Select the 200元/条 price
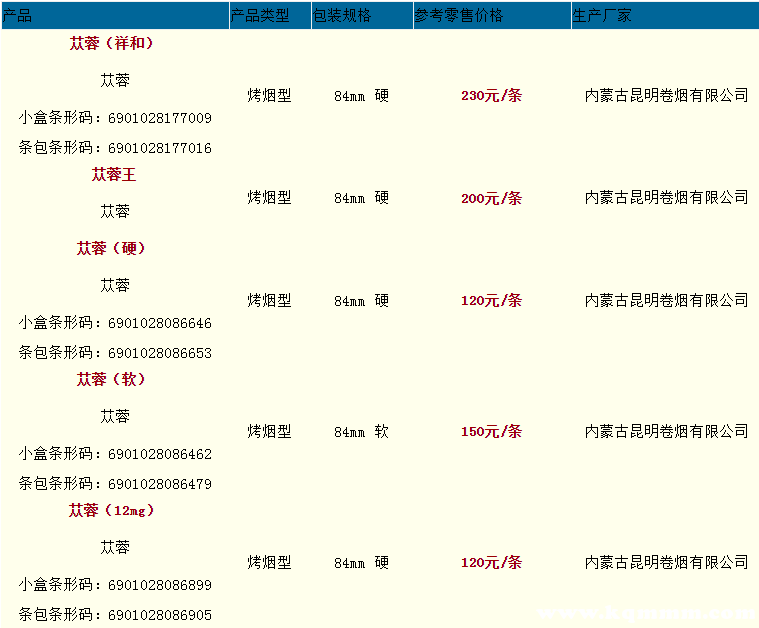The width and height of the screenshot is (759, 628). (491, 198)
